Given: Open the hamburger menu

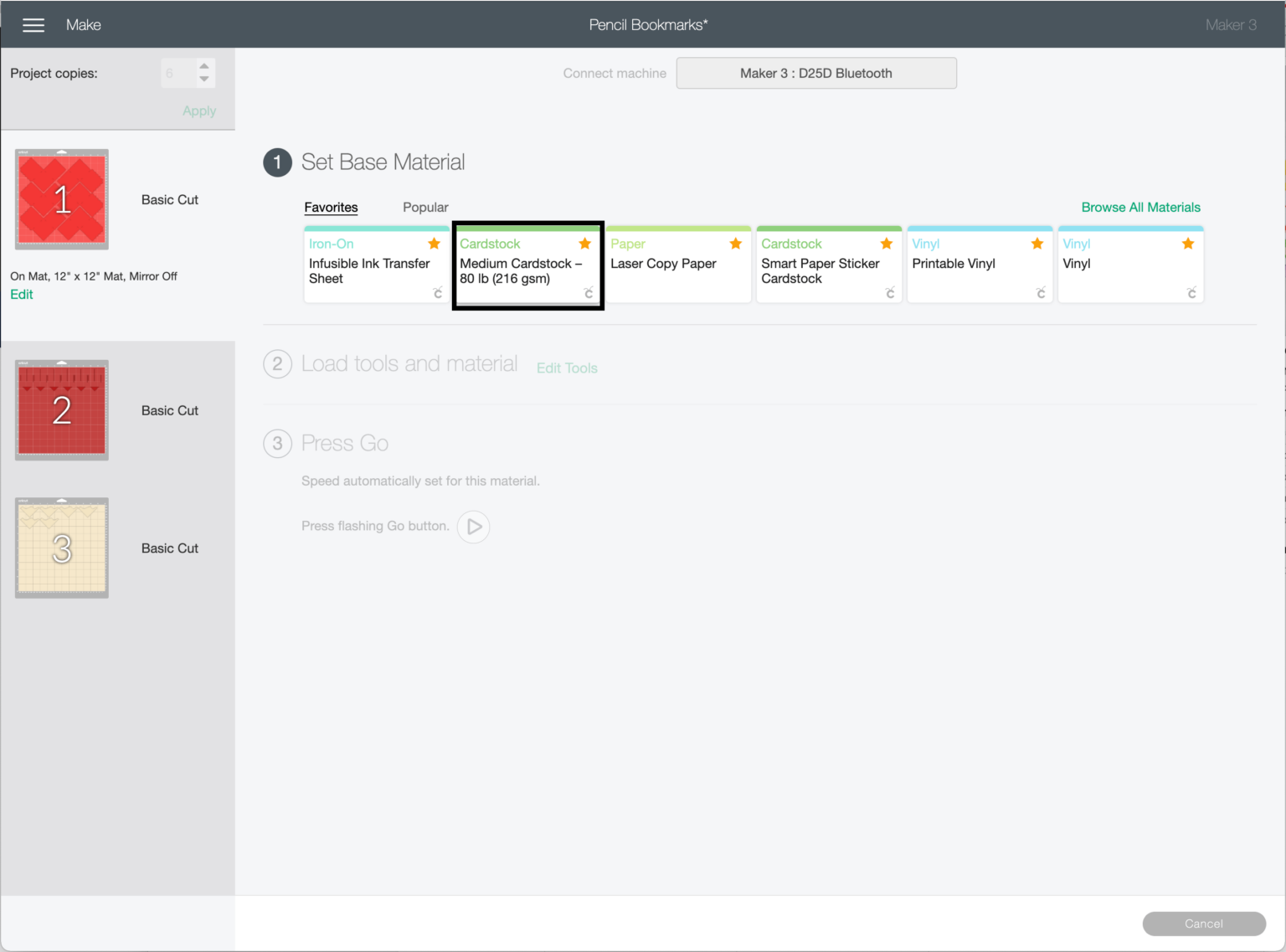Looking at the screenshot, I should [33, 25].
